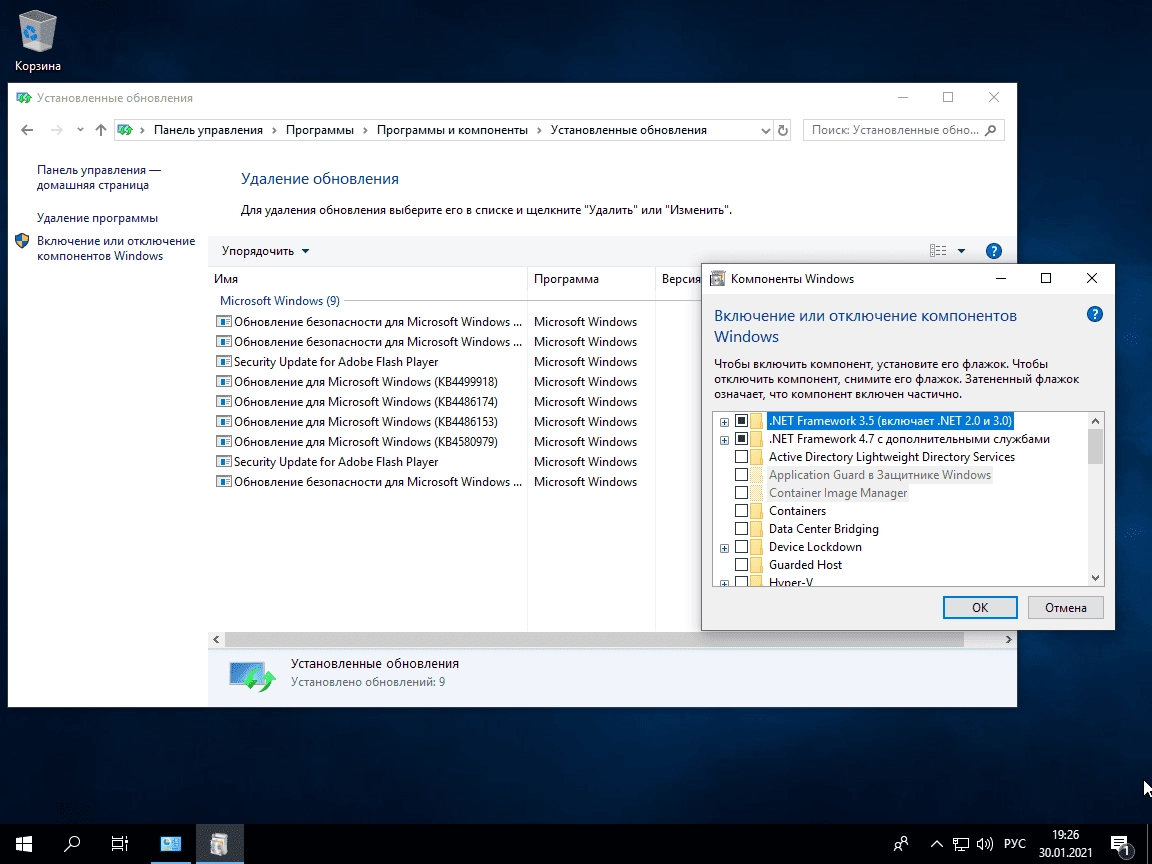
Task: Open Task View on the taskbar
Action: (x=119, y=843)
